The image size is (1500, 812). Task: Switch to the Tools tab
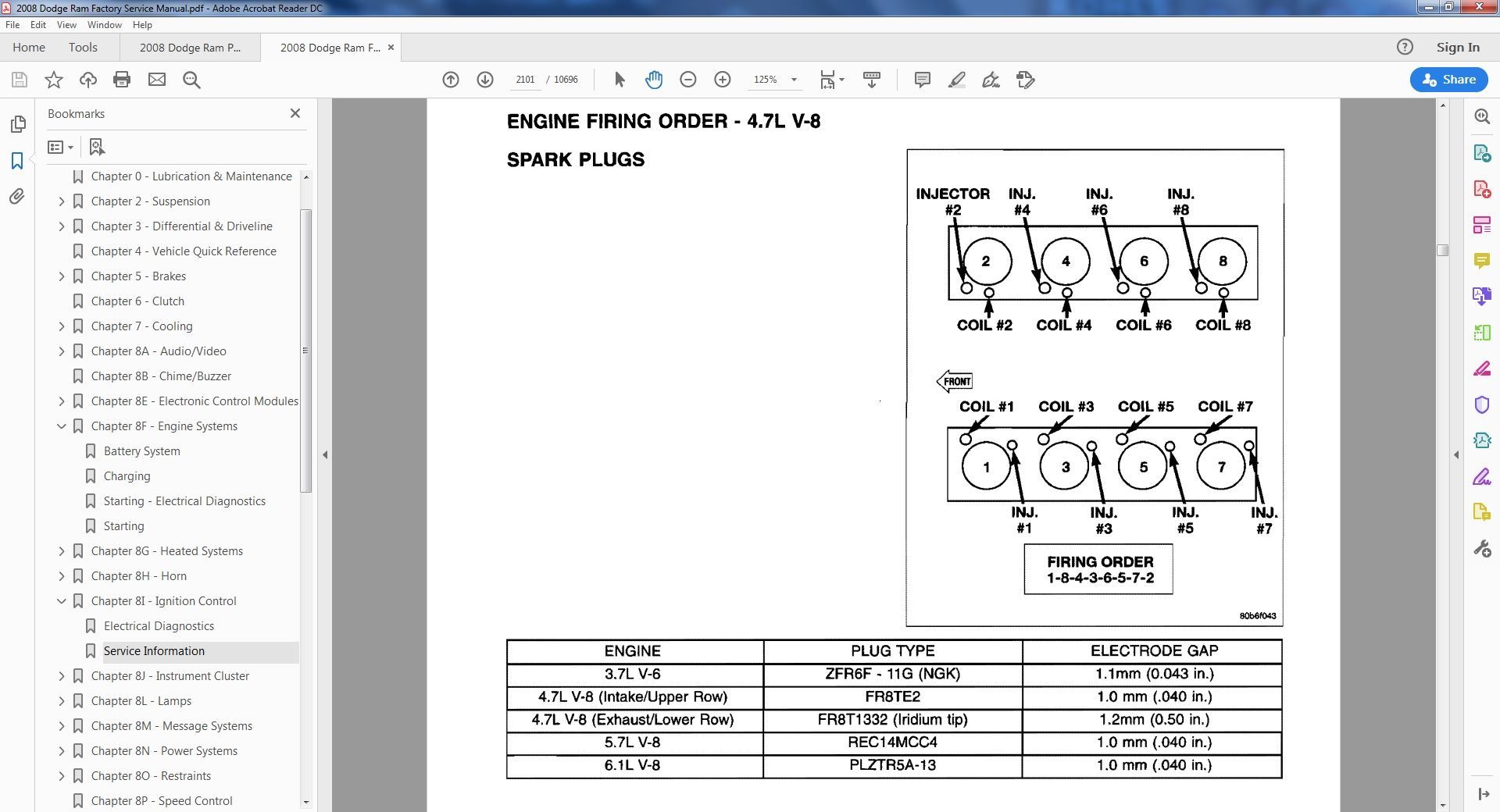pos(83,48)
